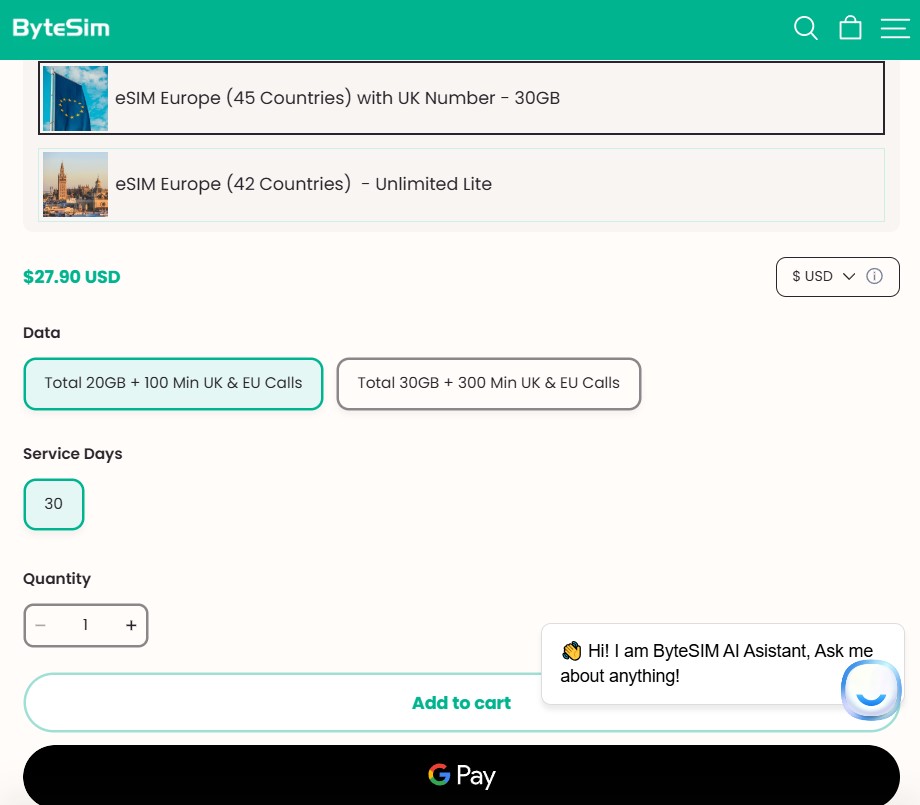This screenshot has width=920, height=805.
Task: Select Total 30GB + 300 Min plan
Action: [488, 383]
